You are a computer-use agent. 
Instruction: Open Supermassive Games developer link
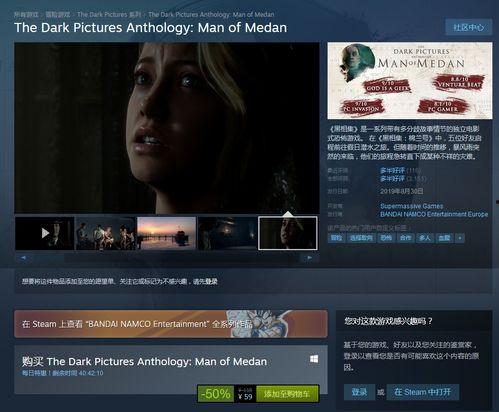pyautogui.click(x=412, y=206)
